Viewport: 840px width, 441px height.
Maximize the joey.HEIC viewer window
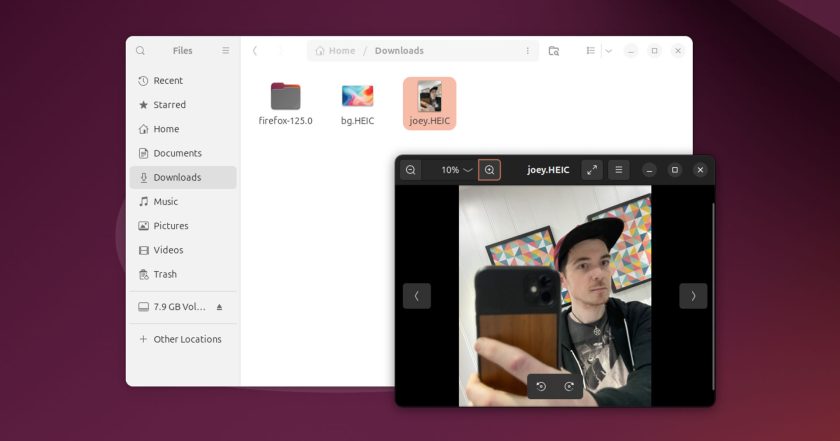coord(674,170)
